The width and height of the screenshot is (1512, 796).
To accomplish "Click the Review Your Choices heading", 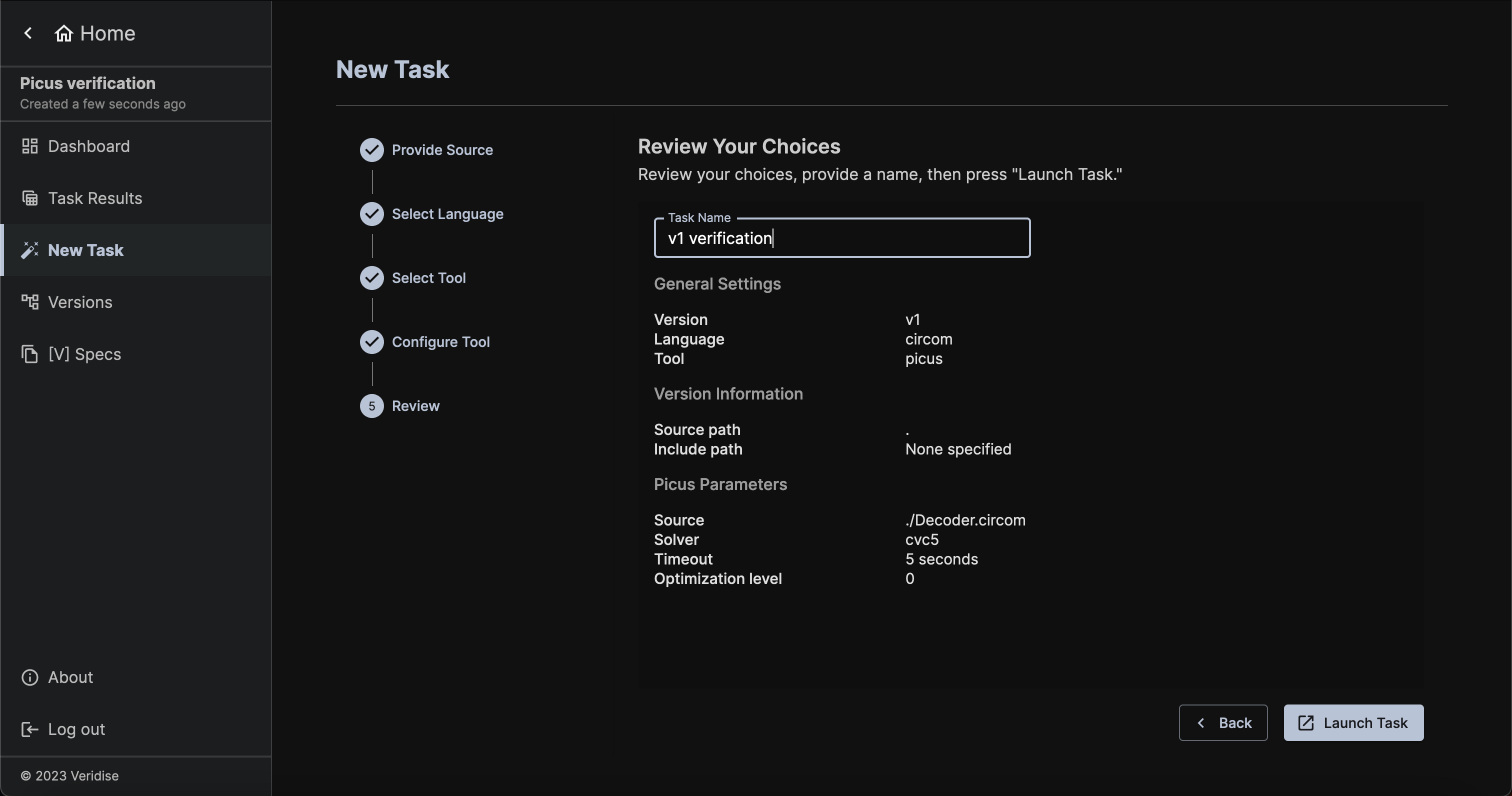I will click(x=739, y=147).
